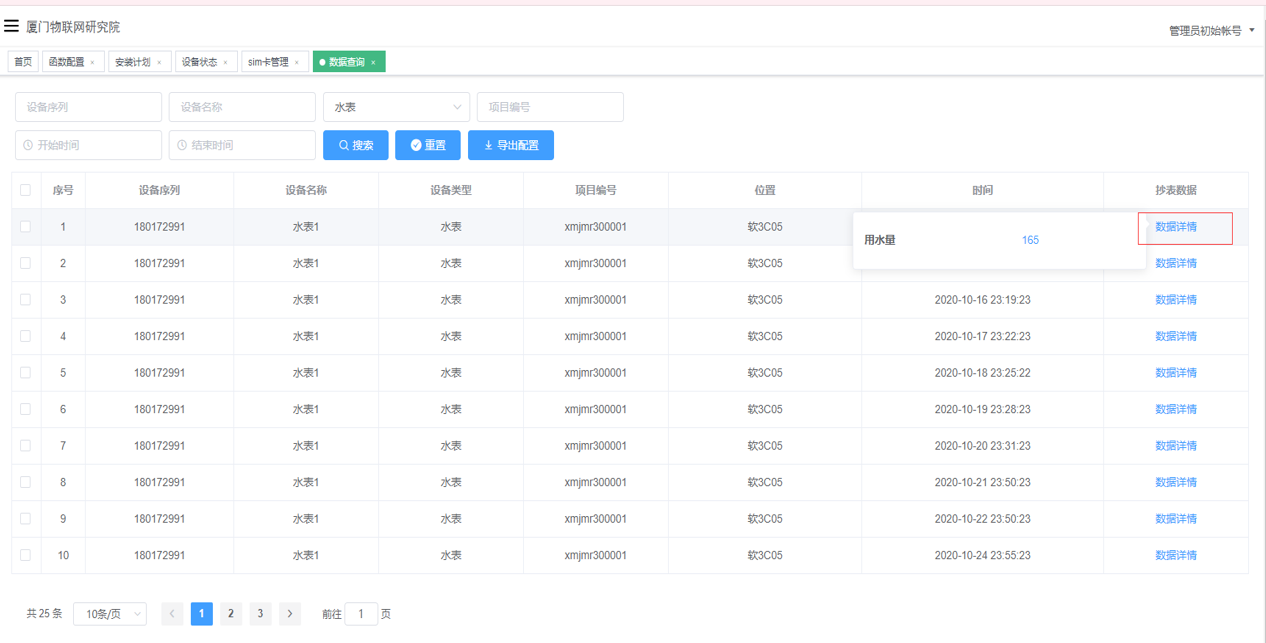Open the 管理员初始帐号 user menu
Image resolution: width=1266 pixels, height=643 pixels.
point(1211,31)
